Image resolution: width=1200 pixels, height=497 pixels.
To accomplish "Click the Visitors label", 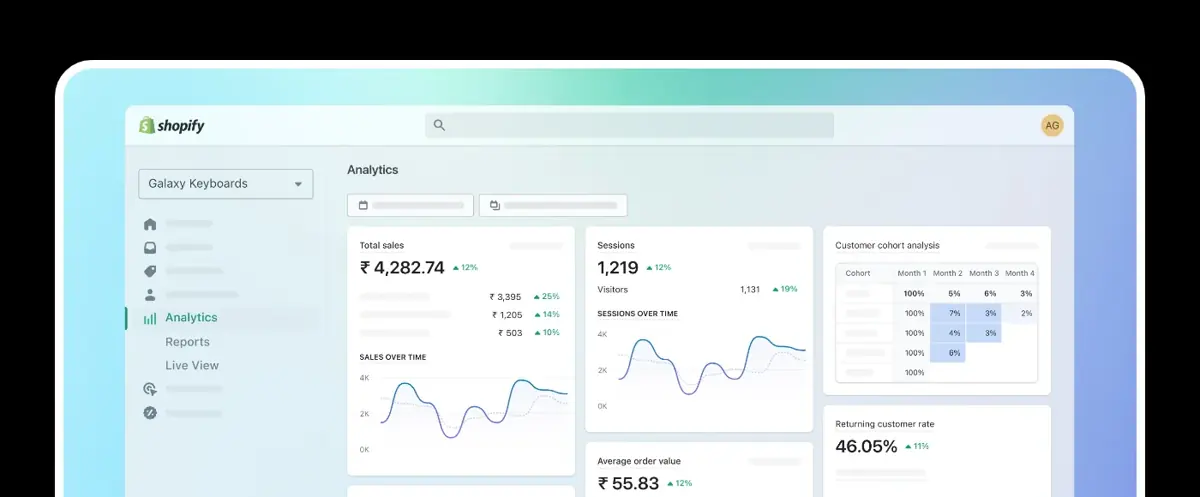I will tap(613, 289).
